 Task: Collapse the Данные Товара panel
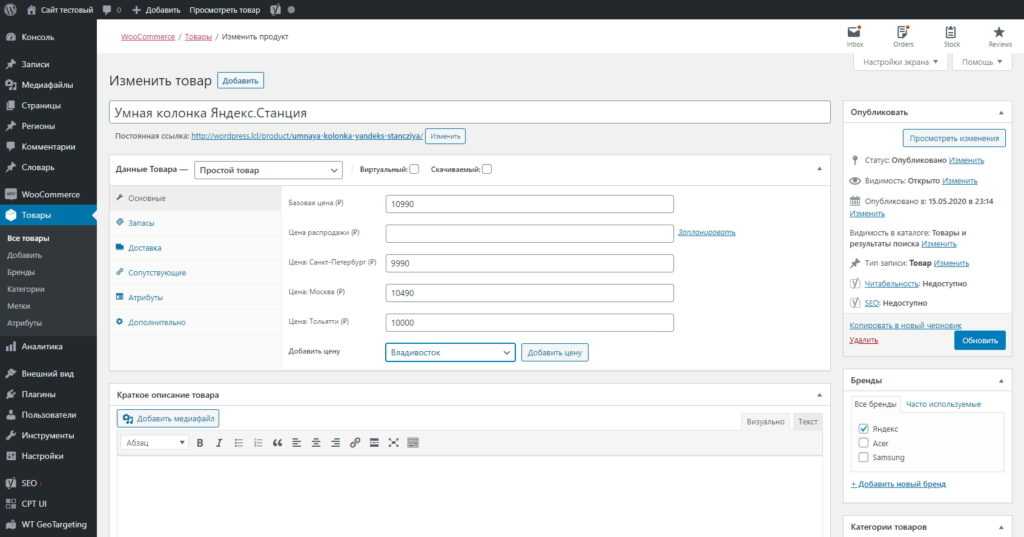coord(819,169)
